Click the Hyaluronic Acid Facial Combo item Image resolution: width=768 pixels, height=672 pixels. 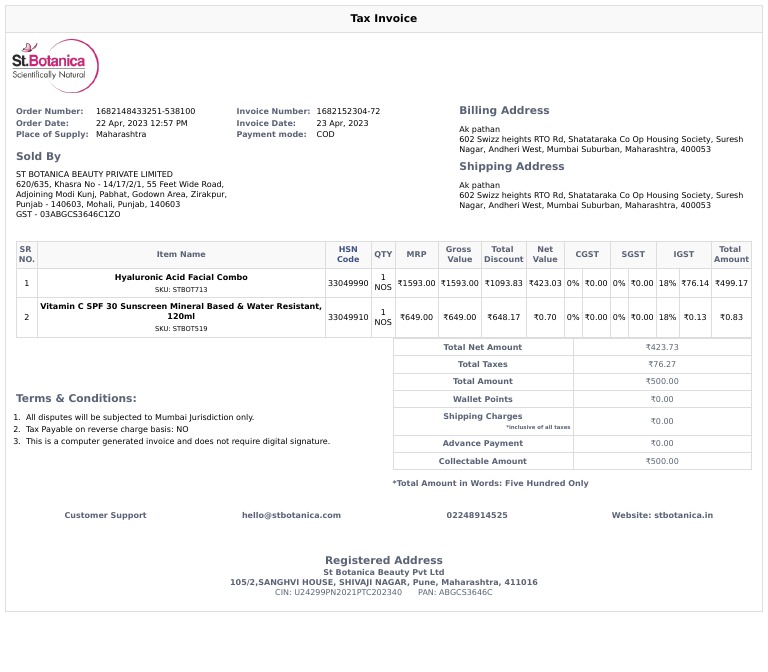point(181,277)
